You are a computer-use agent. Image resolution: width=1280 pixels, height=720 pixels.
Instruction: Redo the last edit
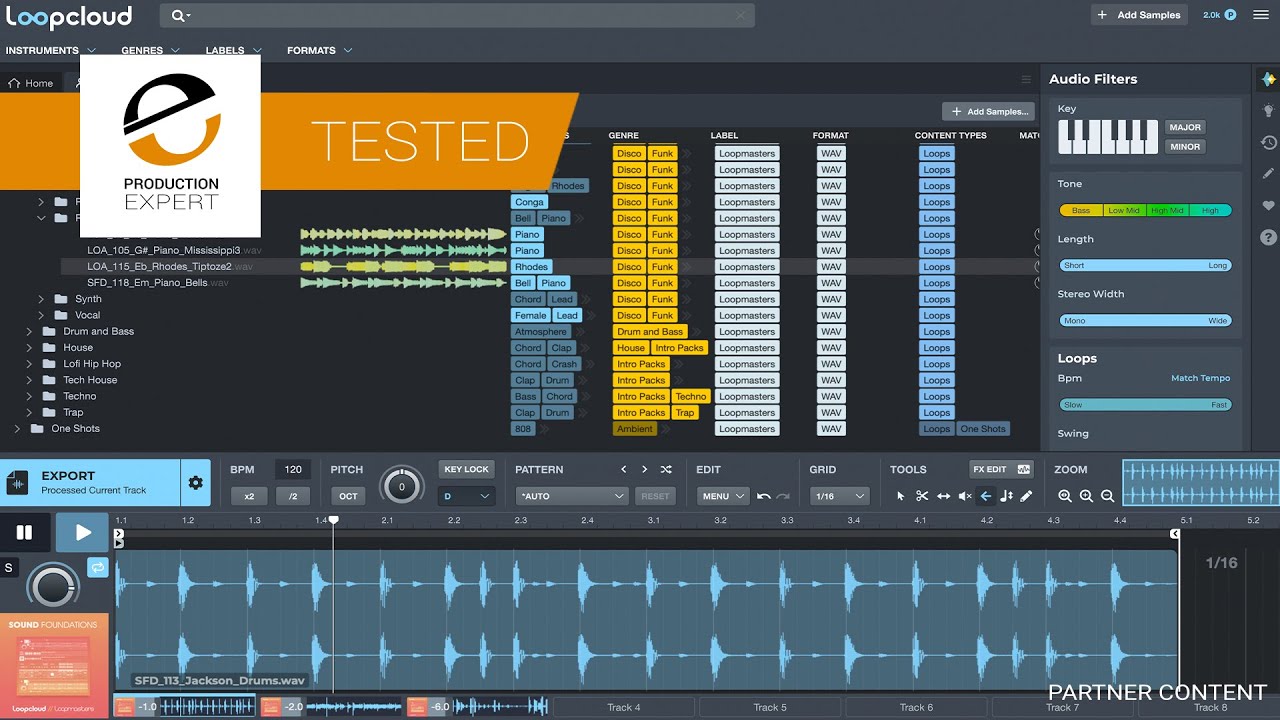click(783, 496)
